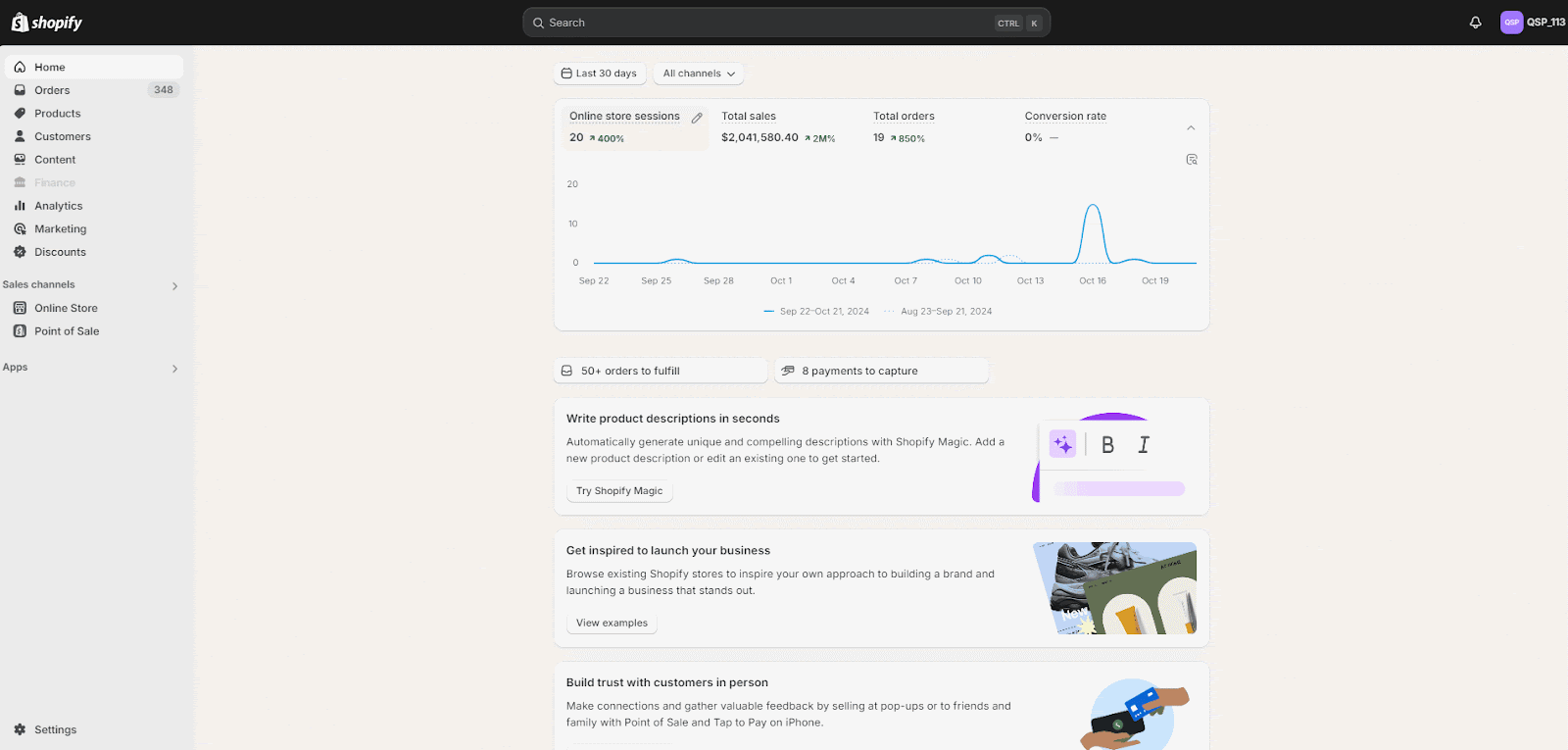Expand the Apps section
Image resolution: width=1568 pixels, height=750 pixels.
tap(174, 369)
